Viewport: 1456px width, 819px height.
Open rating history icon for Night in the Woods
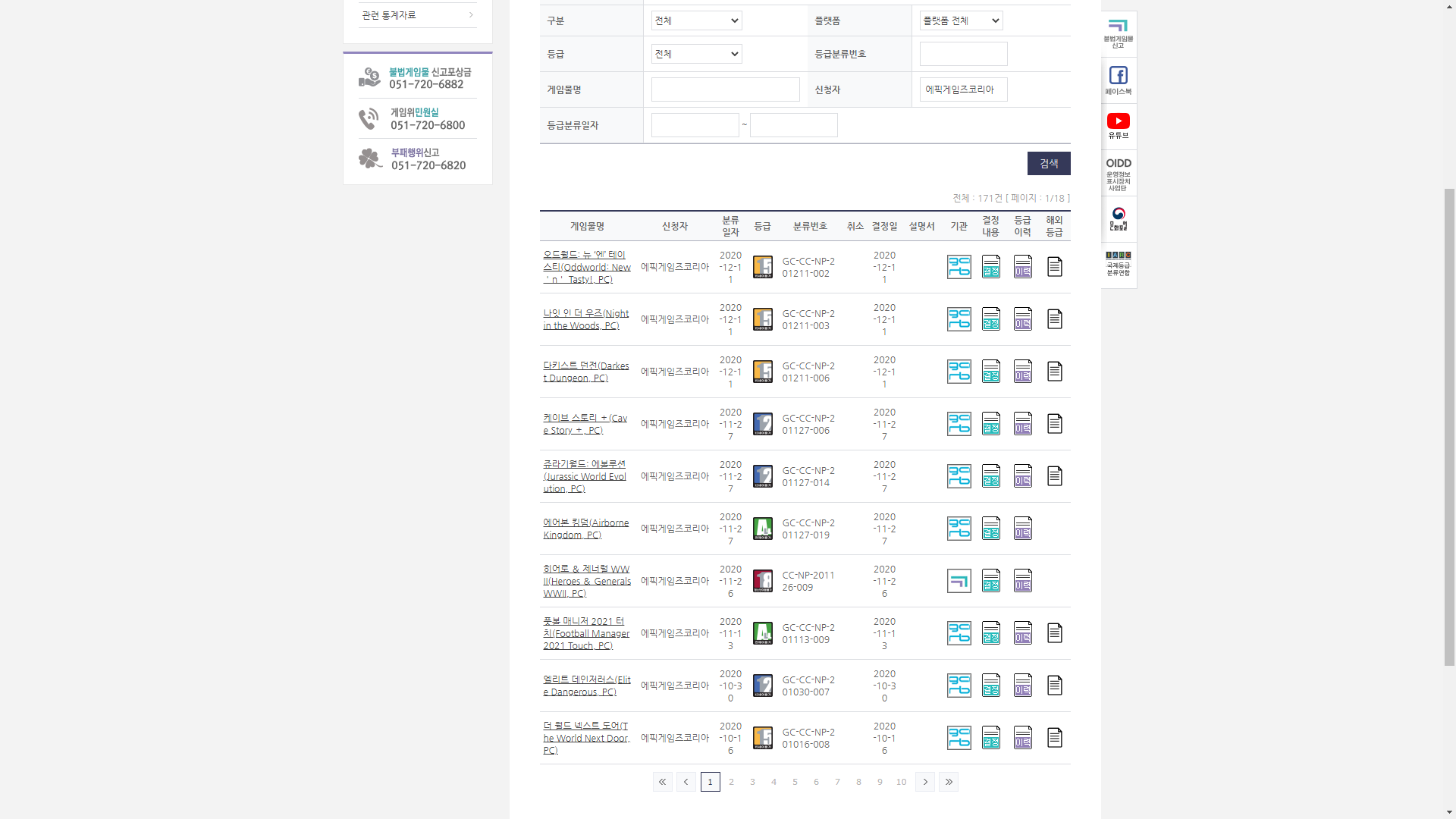point(1022,319)
